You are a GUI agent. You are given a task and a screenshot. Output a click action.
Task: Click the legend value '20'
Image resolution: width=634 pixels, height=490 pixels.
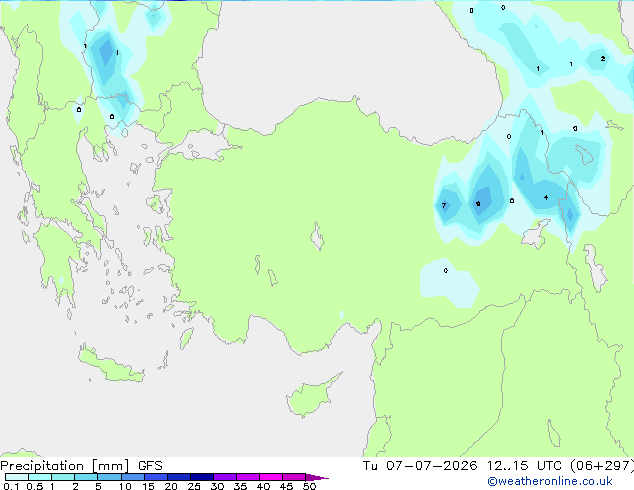coord(171,486)
